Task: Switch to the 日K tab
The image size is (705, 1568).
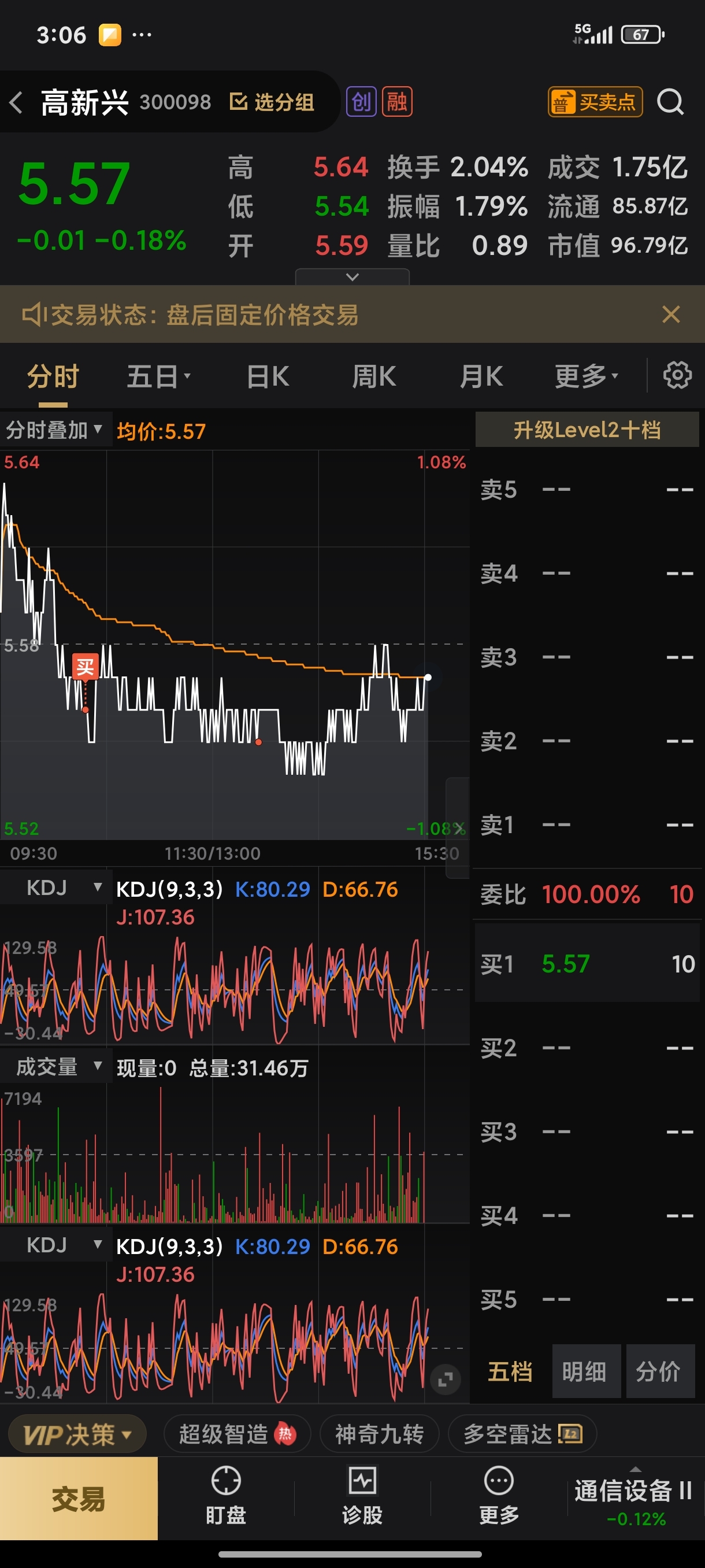Action: click(268, 376)
